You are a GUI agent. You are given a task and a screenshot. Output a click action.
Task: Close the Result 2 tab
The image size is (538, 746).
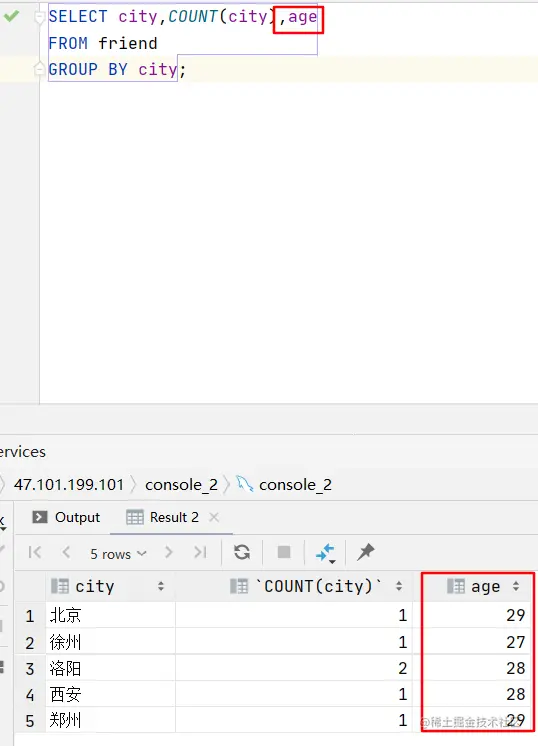pyautogui.click(x=214, y=517)
